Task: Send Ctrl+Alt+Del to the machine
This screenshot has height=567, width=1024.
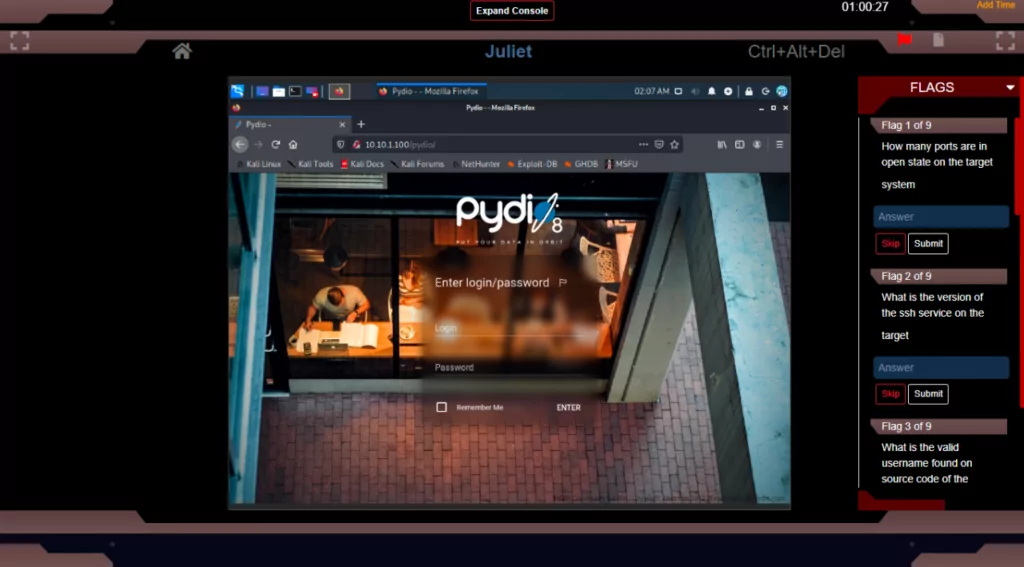Action: pyautogui.click(x=796, y=51)
